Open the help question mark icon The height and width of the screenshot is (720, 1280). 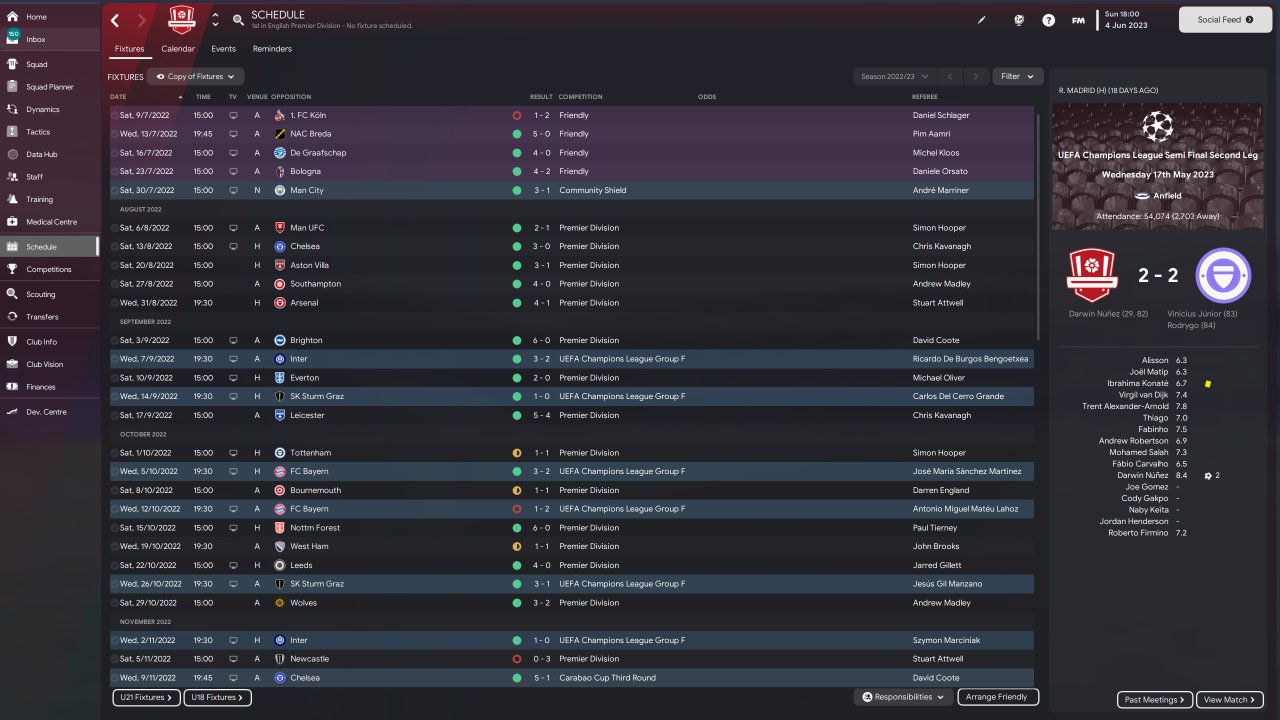[1048, 20]
